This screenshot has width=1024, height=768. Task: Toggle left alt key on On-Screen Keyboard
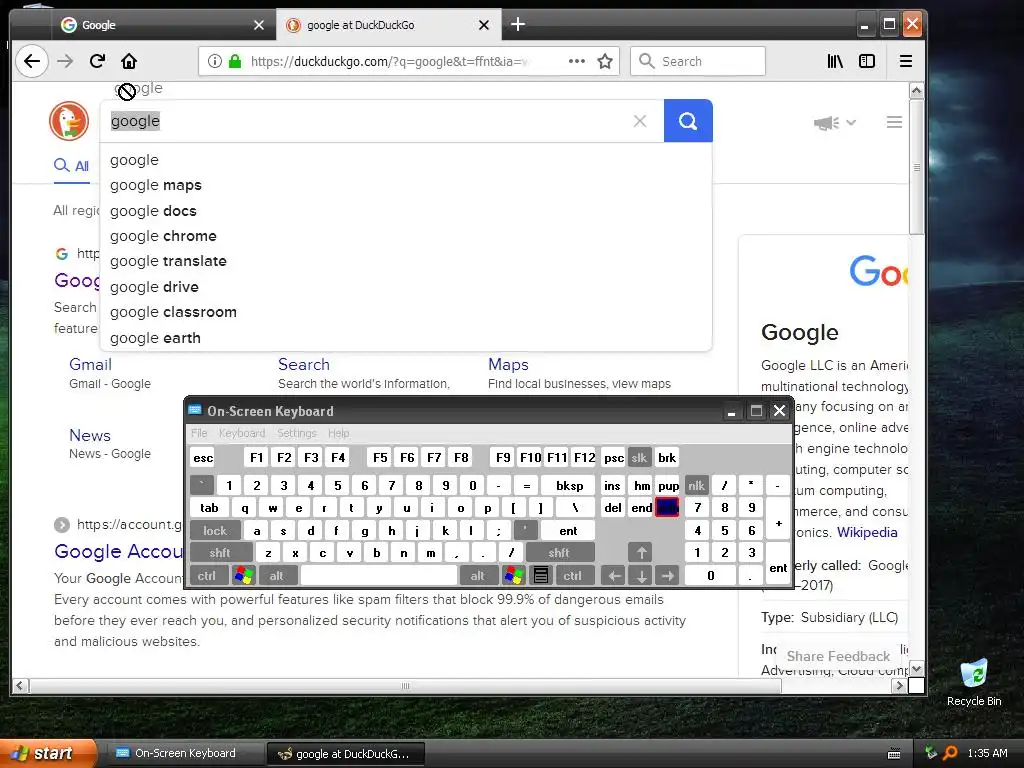click(277, 575)
